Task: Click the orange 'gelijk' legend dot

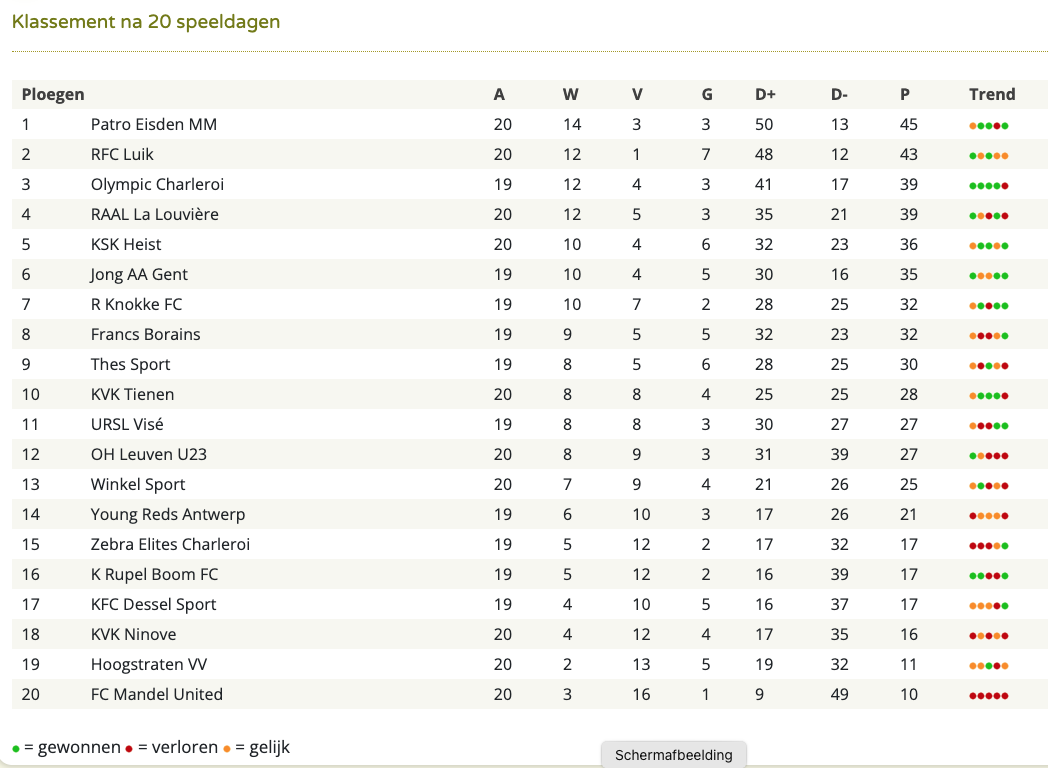Action: (227, 749)
